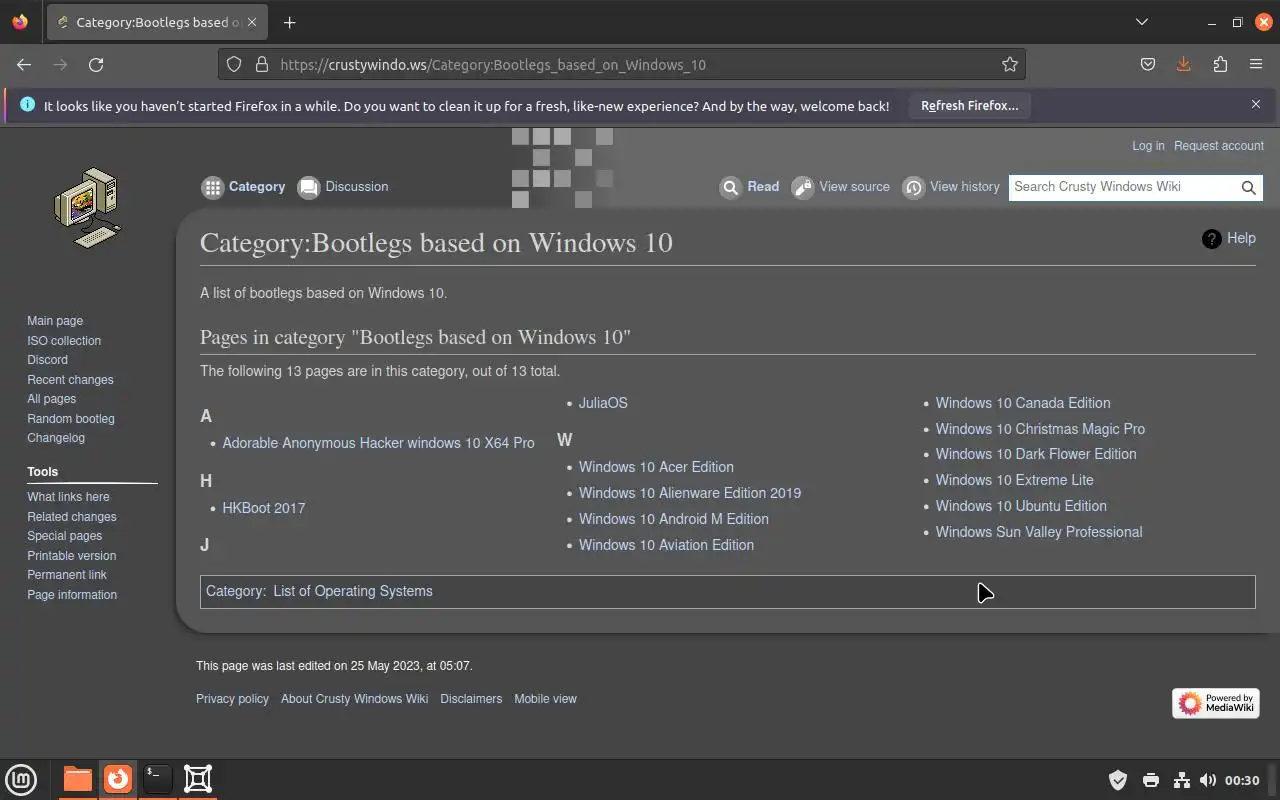The width and height of the screenshot is (1280, 800).
Task: Open Windows 10 Aviation Edition
Action: tap(666, 545)
